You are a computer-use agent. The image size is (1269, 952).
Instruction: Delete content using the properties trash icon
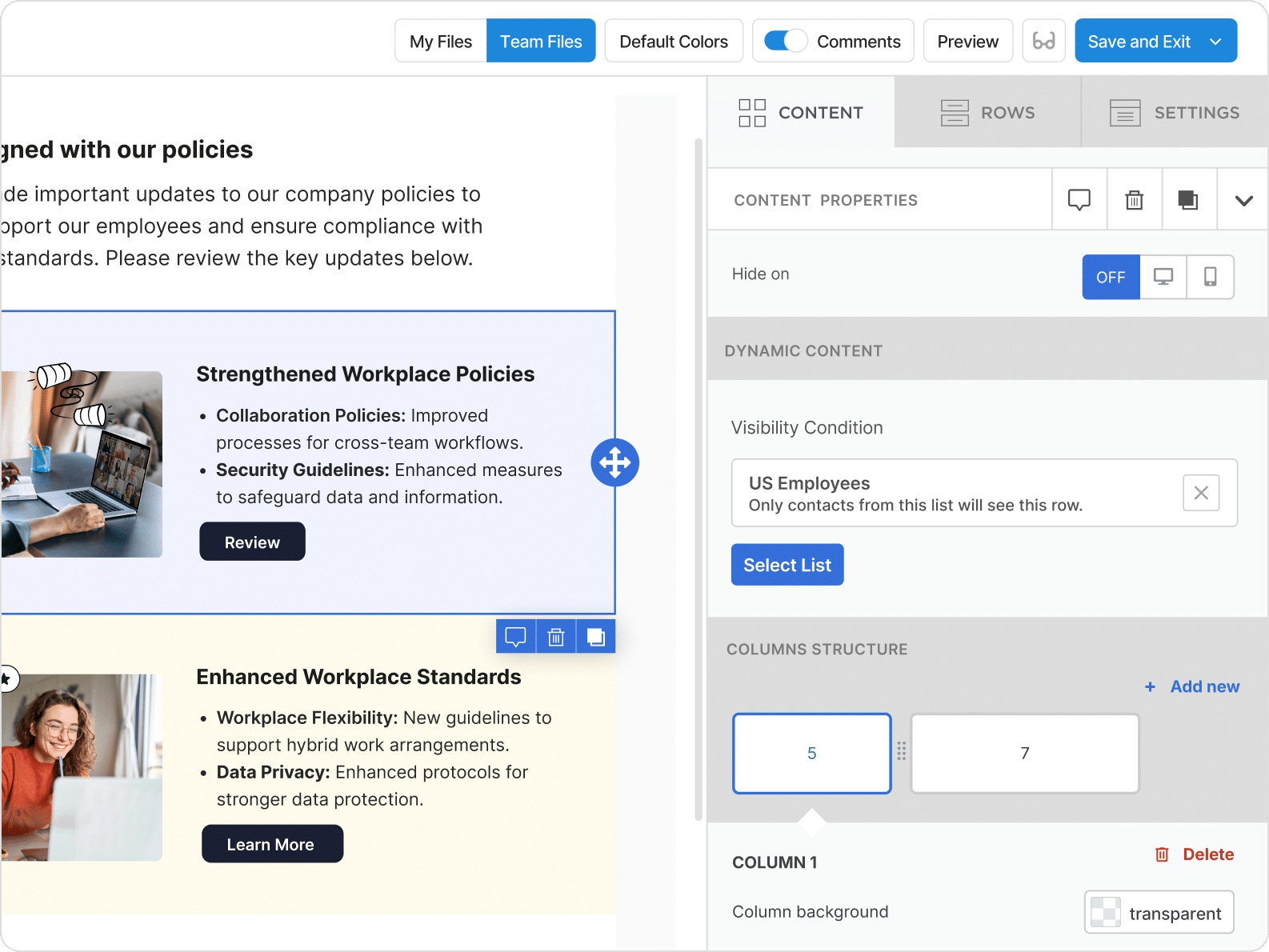1134,200
